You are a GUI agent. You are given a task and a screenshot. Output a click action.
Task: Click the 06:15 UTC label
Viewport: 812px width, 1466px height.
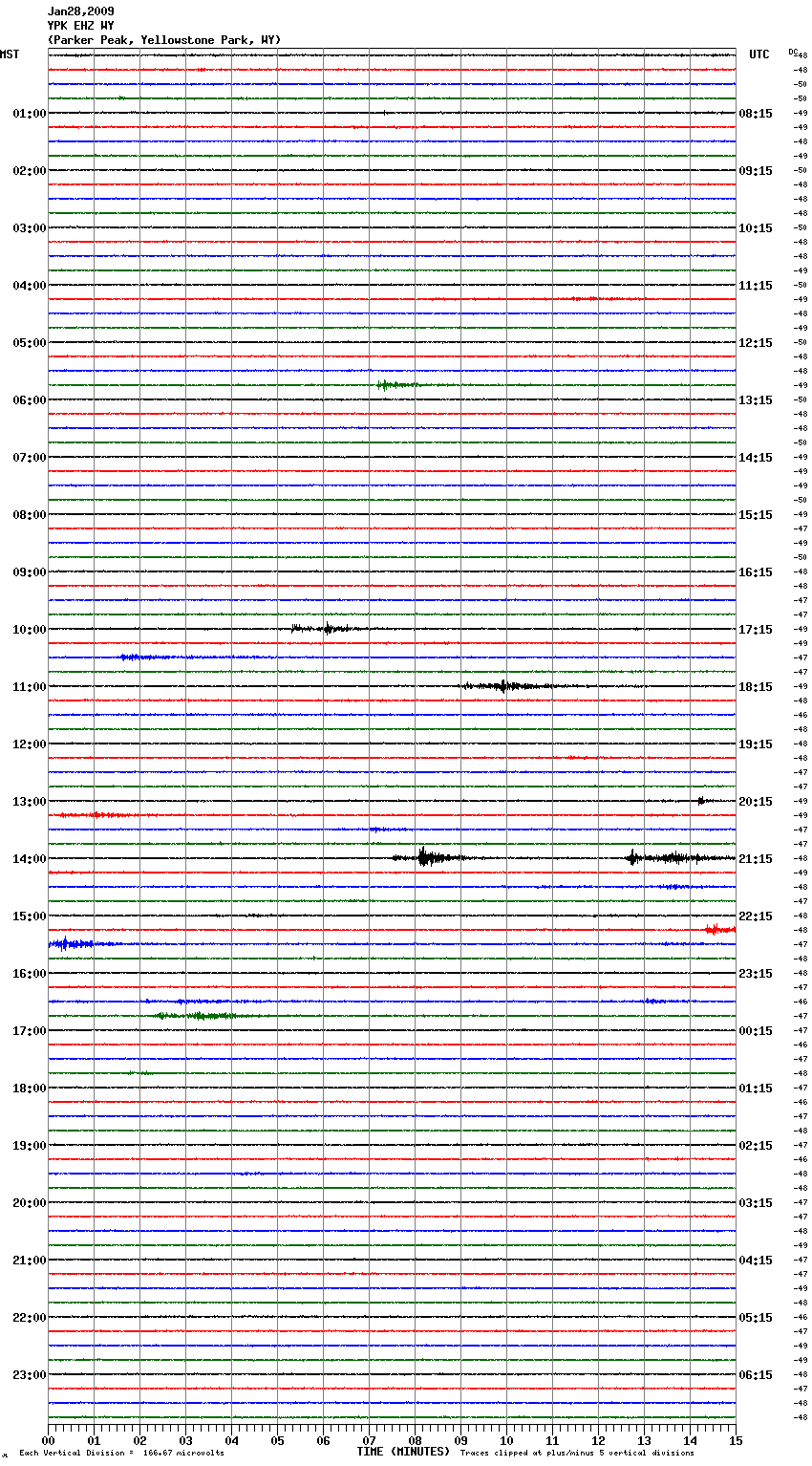(756, 1375)
